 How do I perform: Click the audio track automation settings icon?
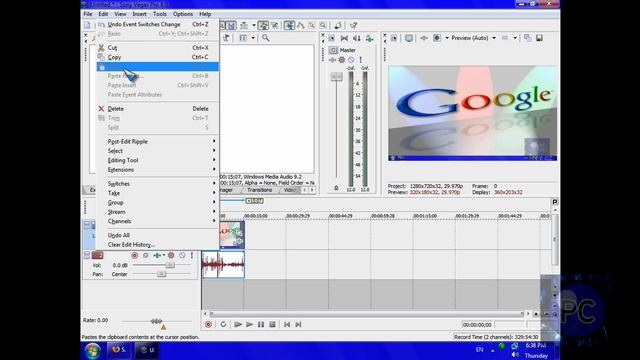point(171,255)
